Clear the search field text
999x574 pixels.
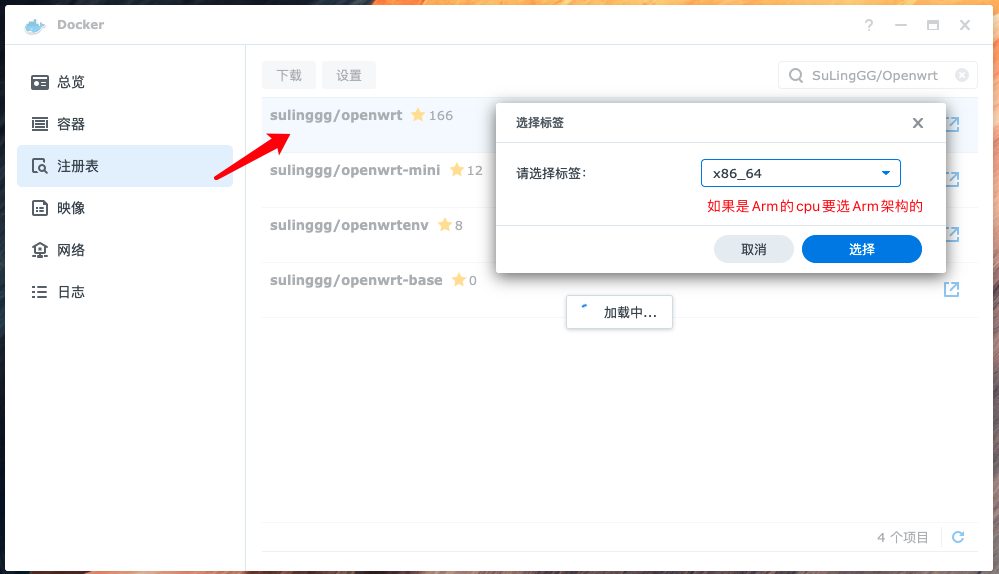(962, 75)
